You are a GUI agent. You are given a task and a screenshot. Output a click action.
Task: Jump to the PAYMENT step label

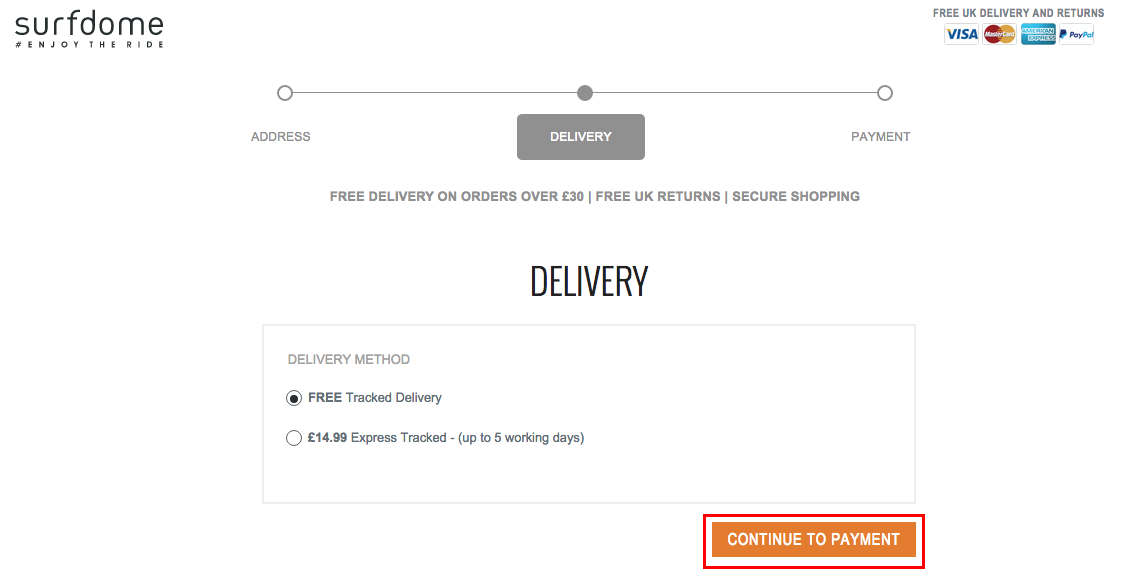pos(881,137)
